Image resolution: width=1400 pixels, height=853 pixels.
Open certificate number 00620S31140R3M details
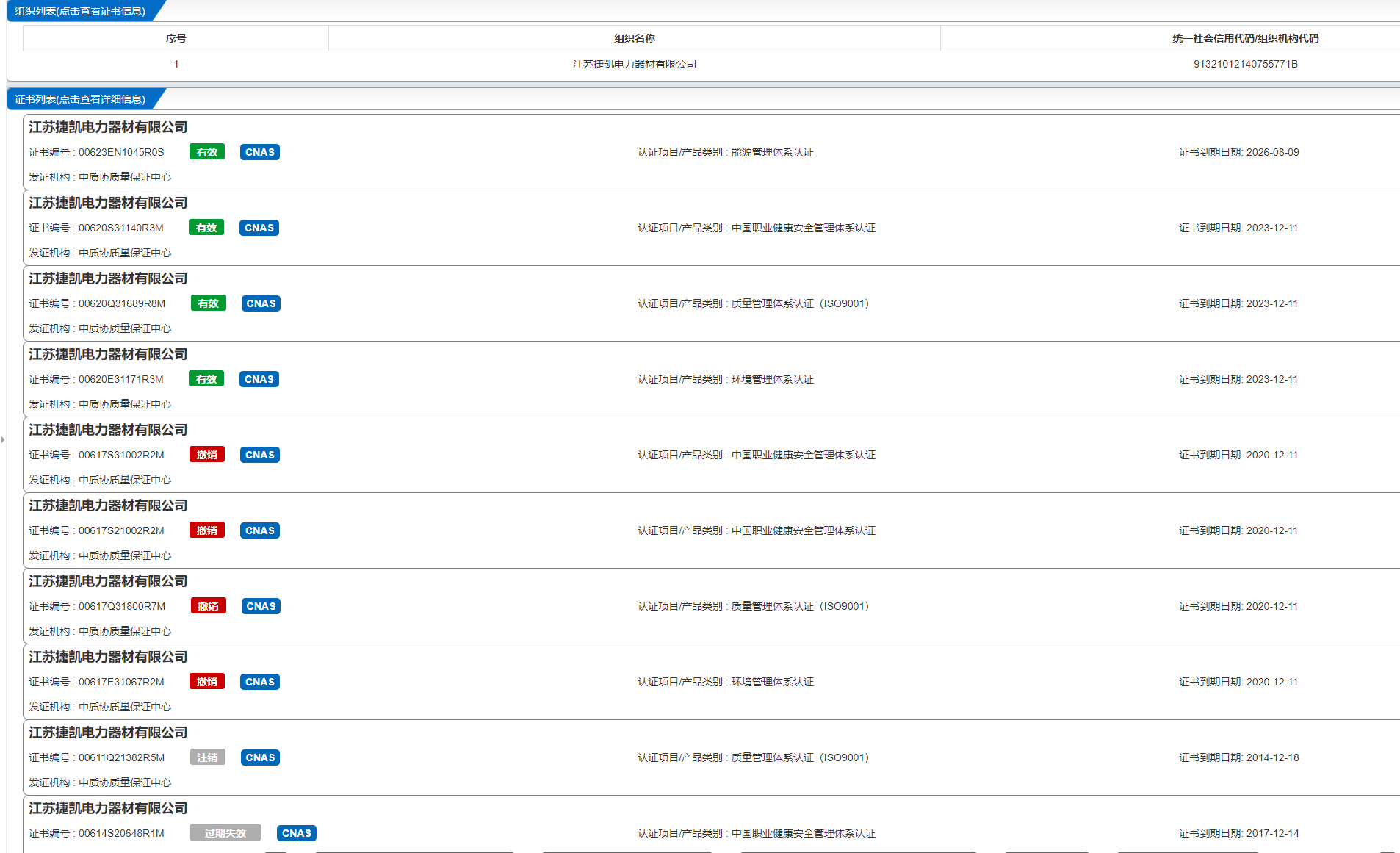click(x=121, y=228)
